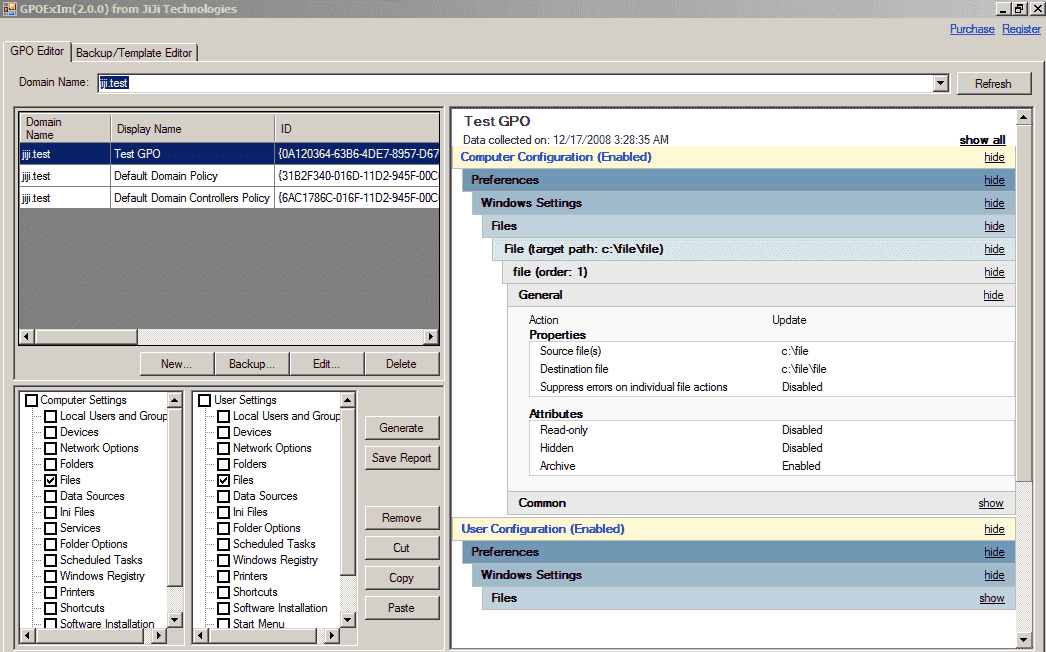Viewport: 1046px width, 652px height.
Task: Open the Domain Name dropdown
Action: click(939, 83)
